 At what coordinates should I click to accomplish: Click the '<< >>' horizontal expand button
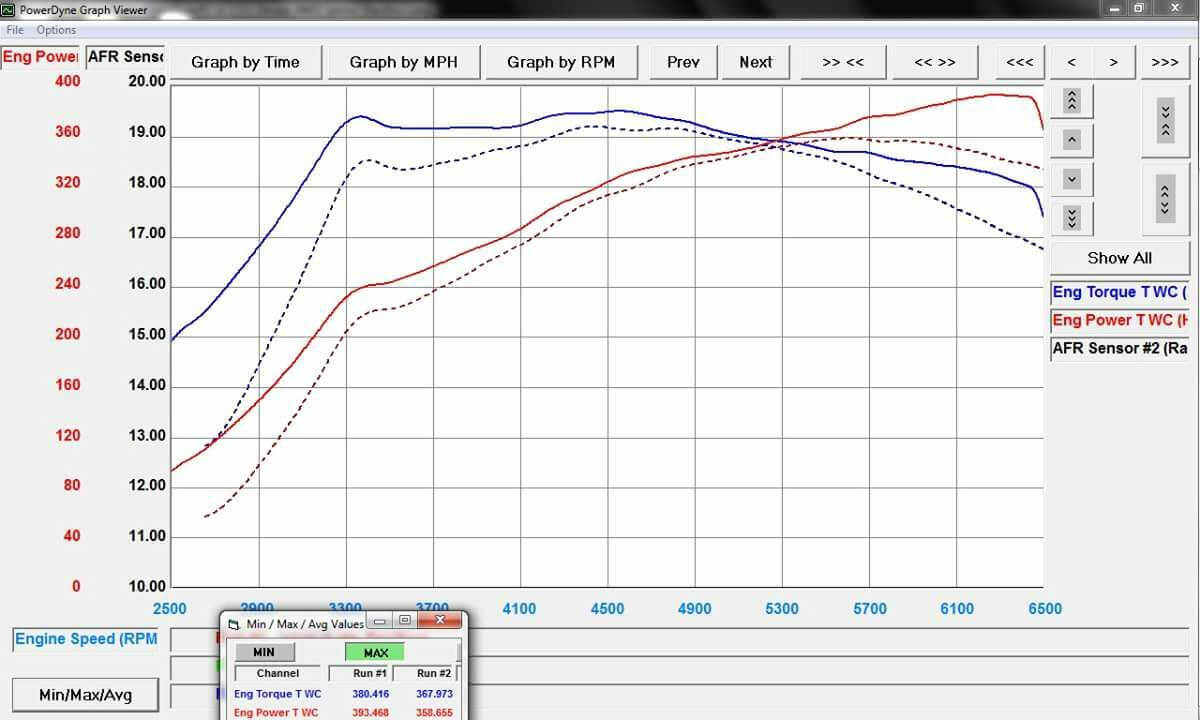tap(935, 62)
